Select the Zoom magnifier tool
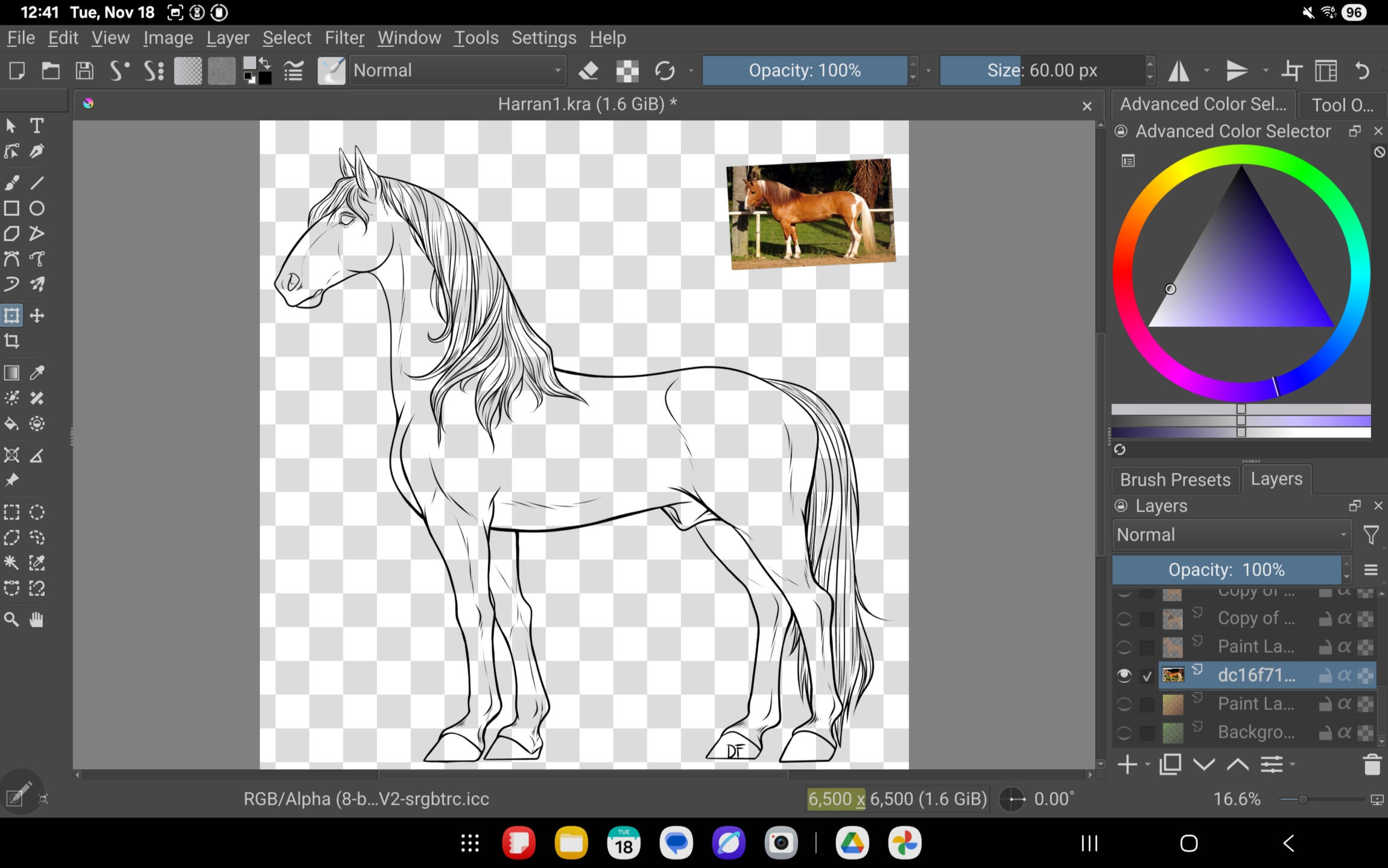Image resolution: width=1388 pixels, height=868 pixels. 11,619
